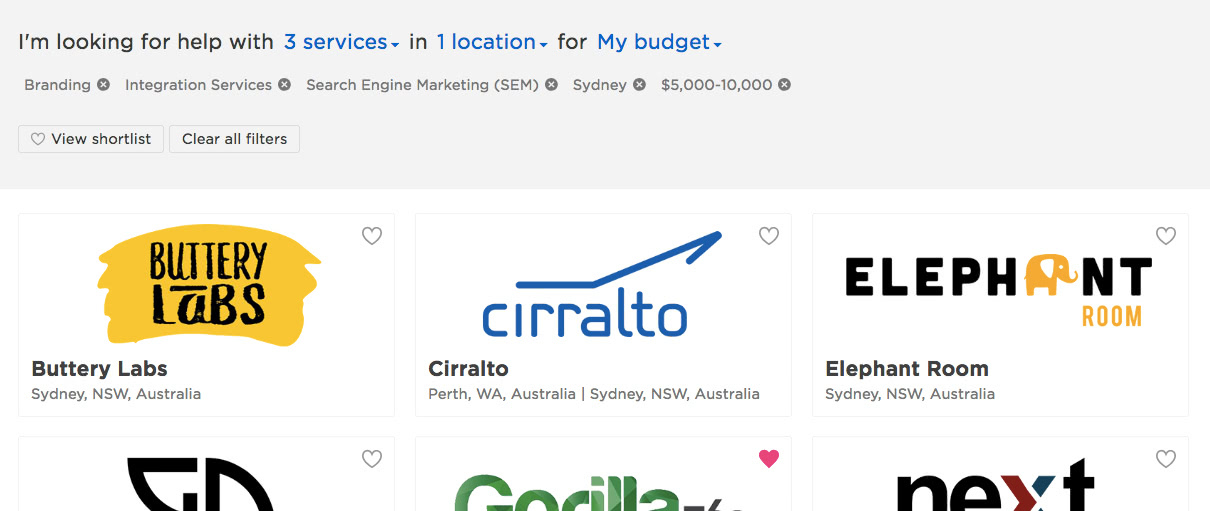Open the Elephant Room title link
Screen dimensions: 1210x511
pyautogui.click(x=907, y=368)
